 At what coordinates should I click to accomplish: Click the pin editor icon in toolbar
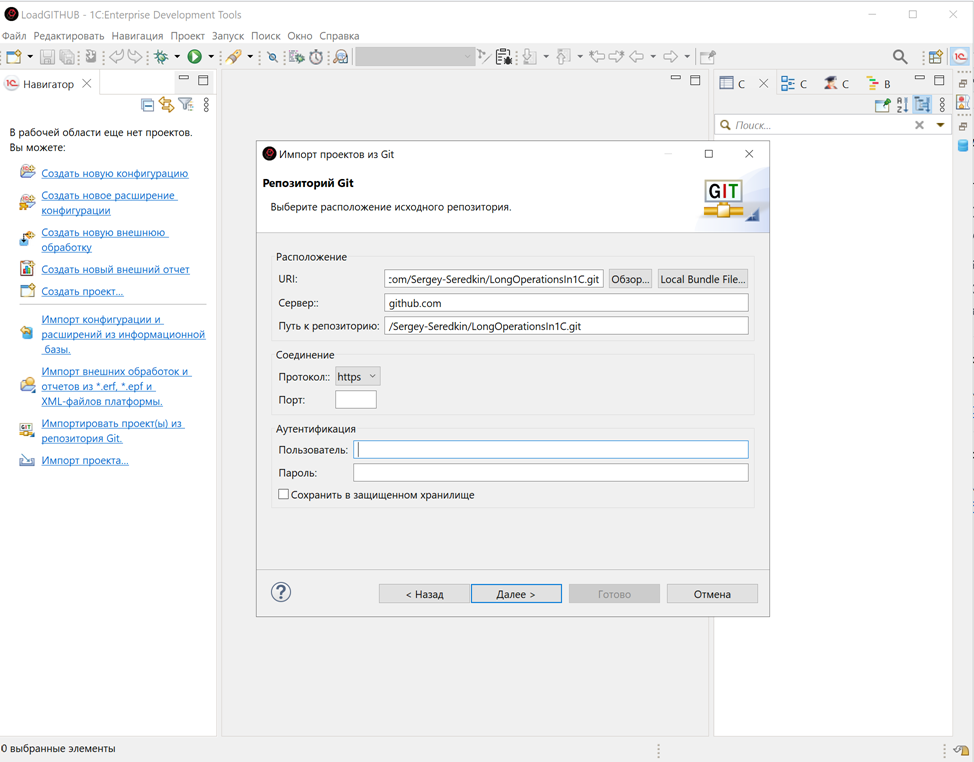708,57
